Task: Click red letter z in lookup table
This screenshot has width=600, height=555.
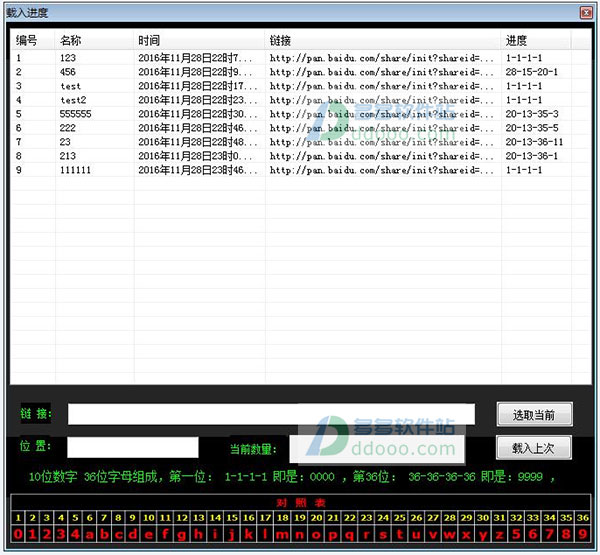Action: 499,534
